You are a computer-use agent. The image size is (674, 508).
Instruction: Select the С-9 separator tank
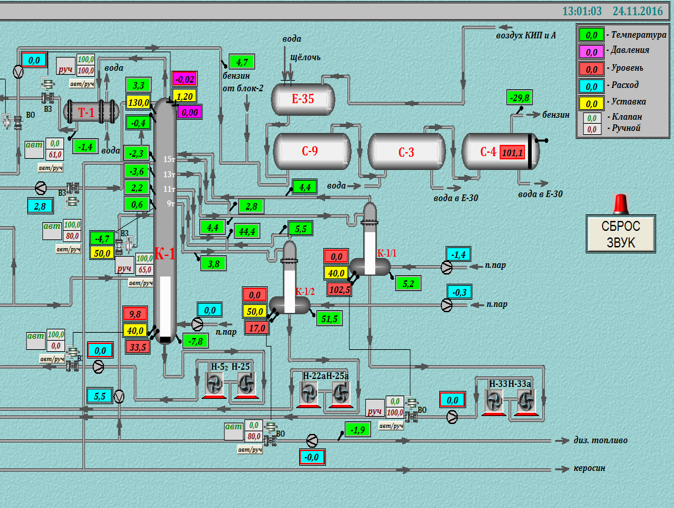click(312, 151)
